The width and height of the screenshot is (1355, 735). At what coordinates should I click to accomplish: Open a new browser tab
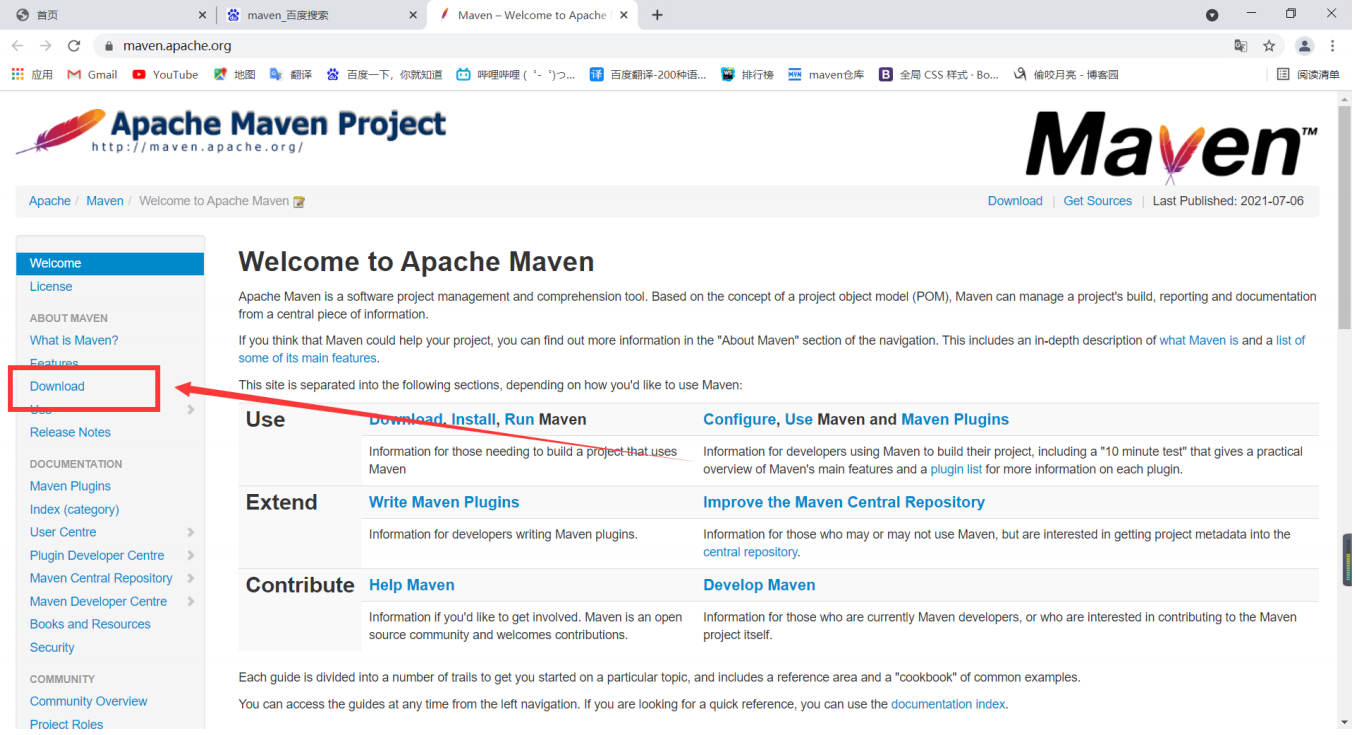point(657,15)
